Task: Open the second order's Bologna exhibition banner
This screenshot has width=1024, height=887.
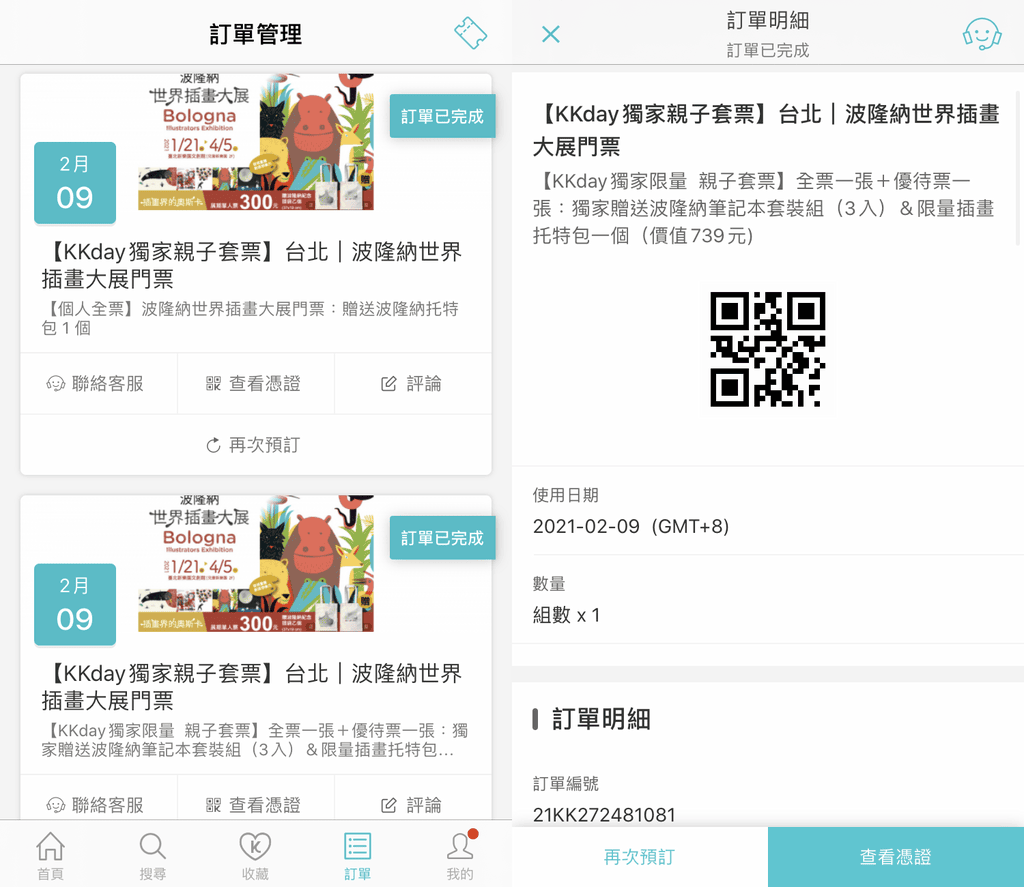Action: coord(255,564)
